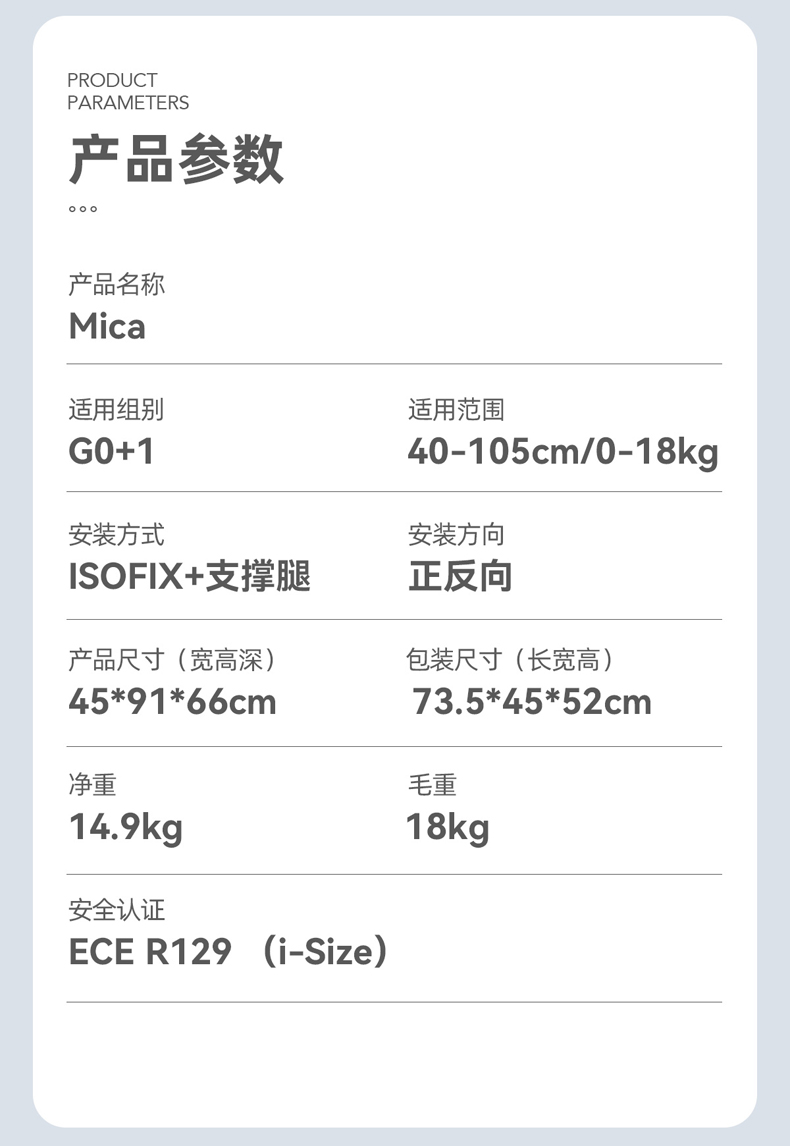The width and height of the screenshot is (790, 1146).
Task: Click the PRODUCT PARAMETERS English heading
Action: tap(128, 91)
